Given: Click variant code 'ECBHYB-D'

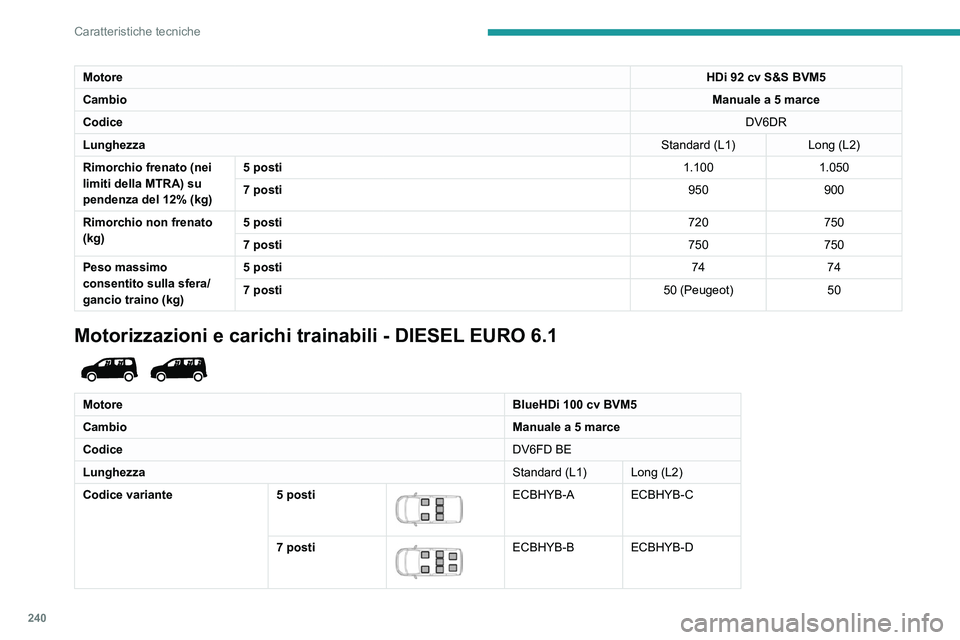Looking at the screenshot, I should 662,548.
